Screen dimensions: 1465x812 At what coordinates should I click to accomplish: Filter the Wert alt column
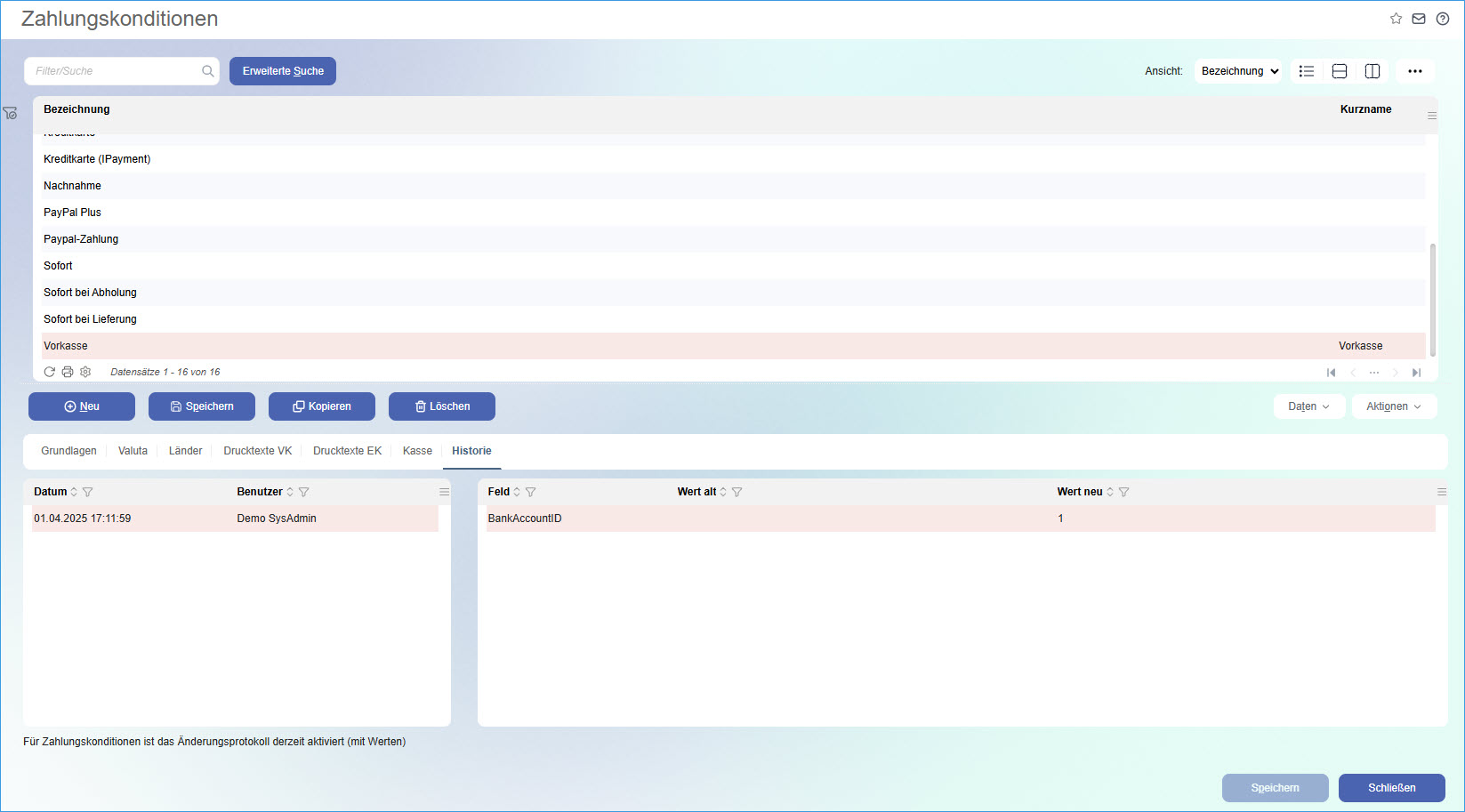(x=737, y=492)
